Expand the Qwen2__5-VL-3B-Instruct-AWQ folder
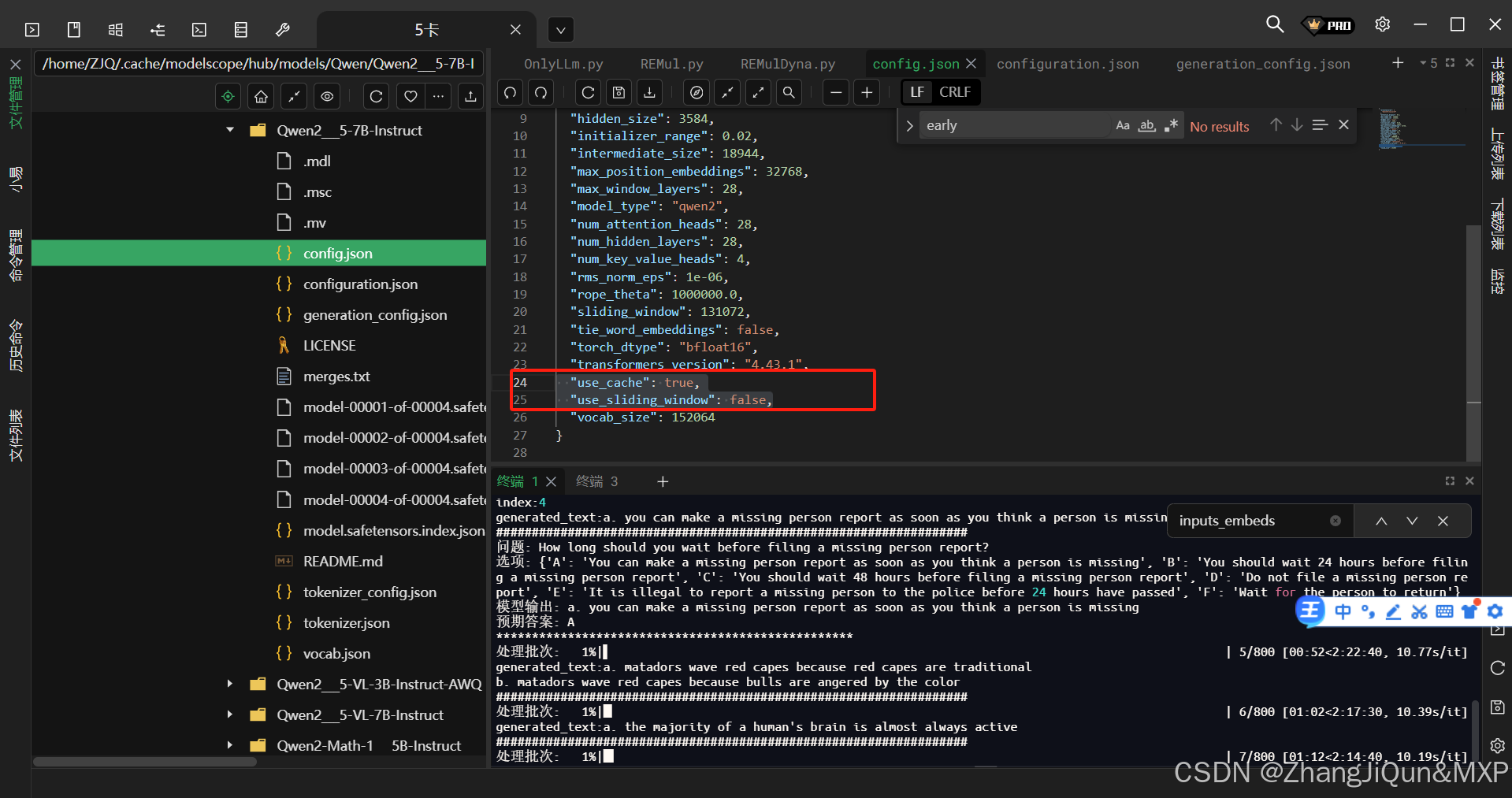The height and width of the screenshot is (798, 1512). [x=230, y=684]
